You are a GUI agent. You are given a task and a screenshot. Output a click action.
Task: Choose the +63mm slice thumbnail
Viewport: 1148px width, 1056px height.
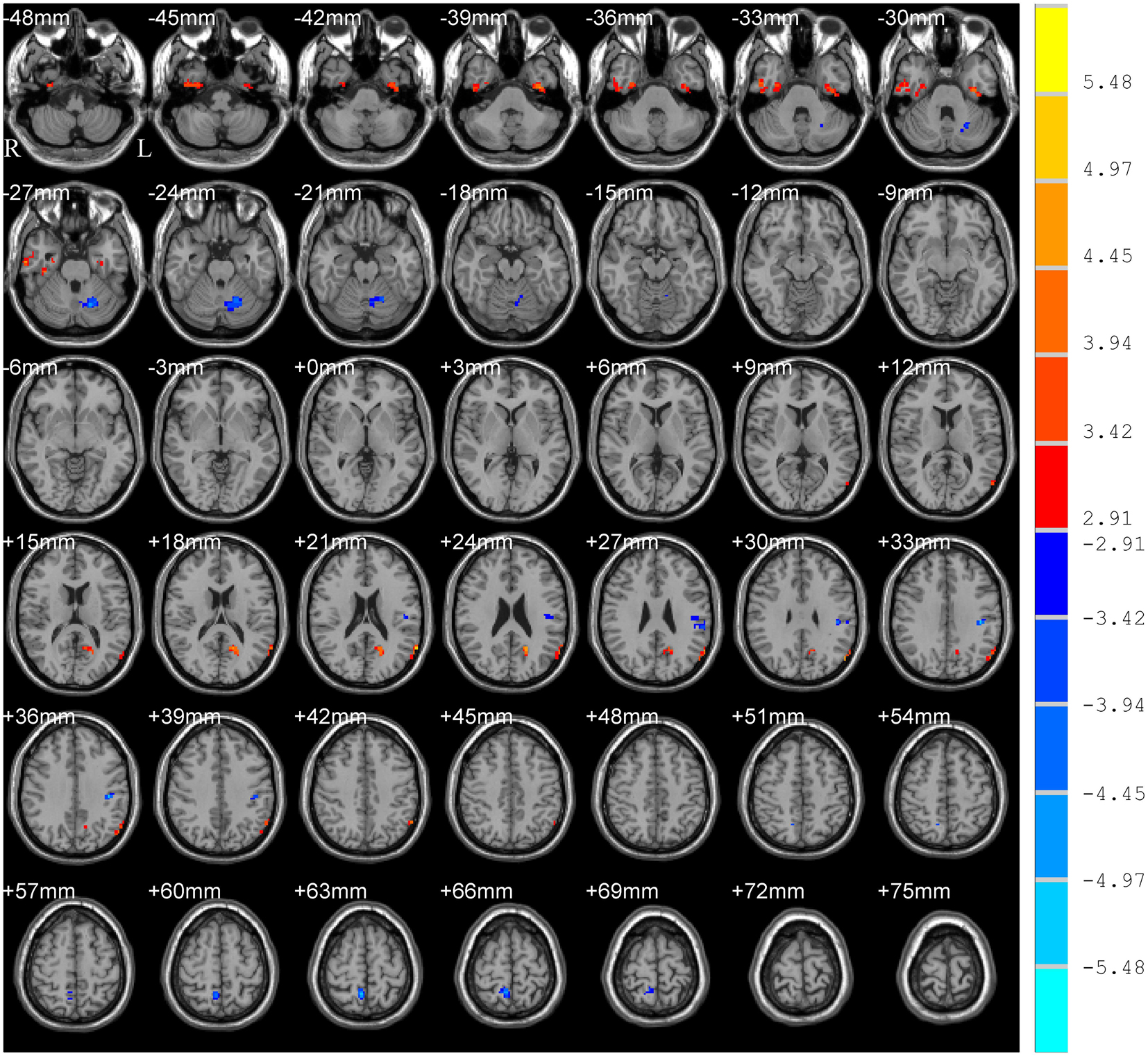[366, 964]
